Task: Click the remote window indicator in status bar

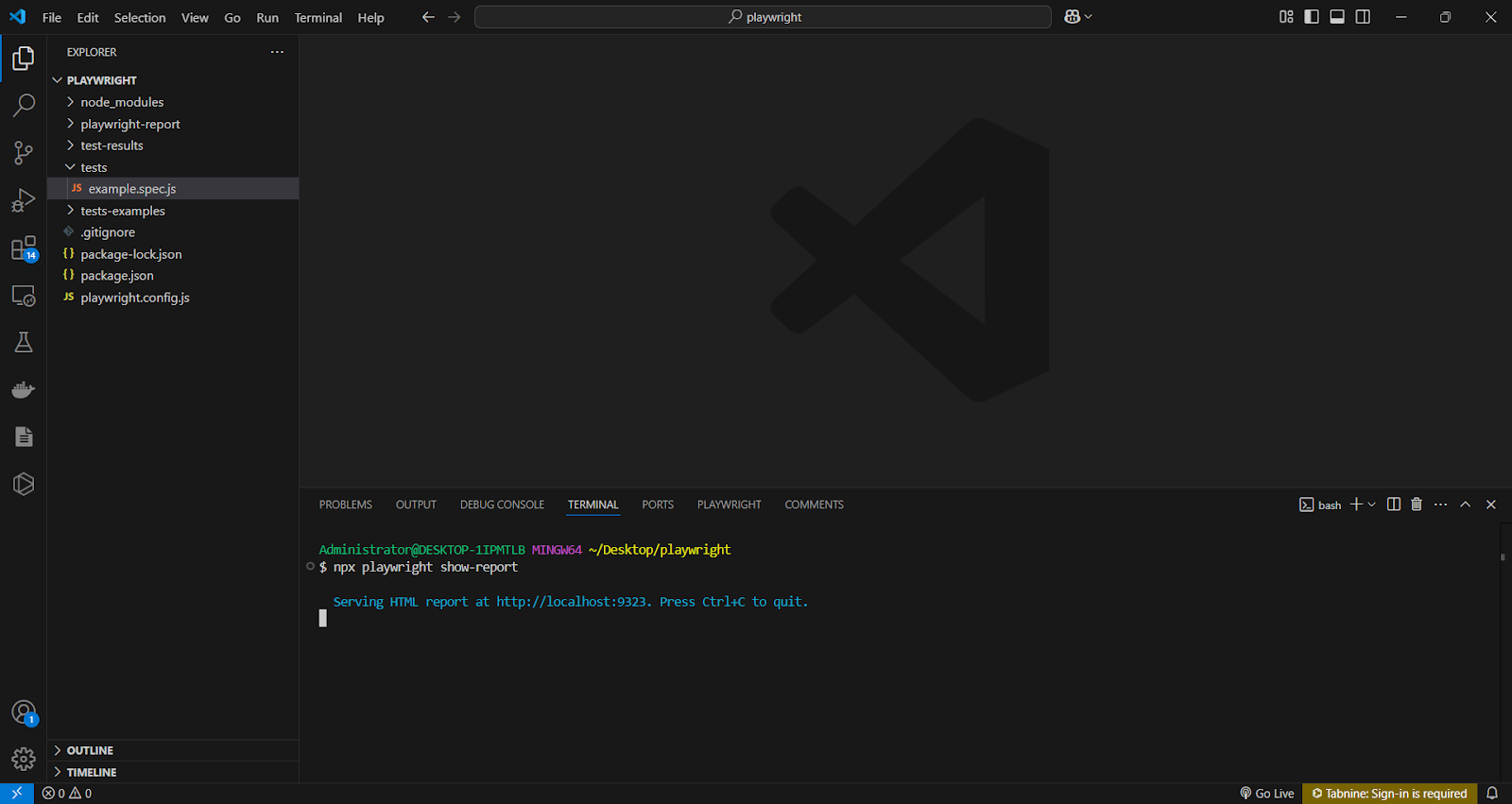Action: click(x=17, y=794)
